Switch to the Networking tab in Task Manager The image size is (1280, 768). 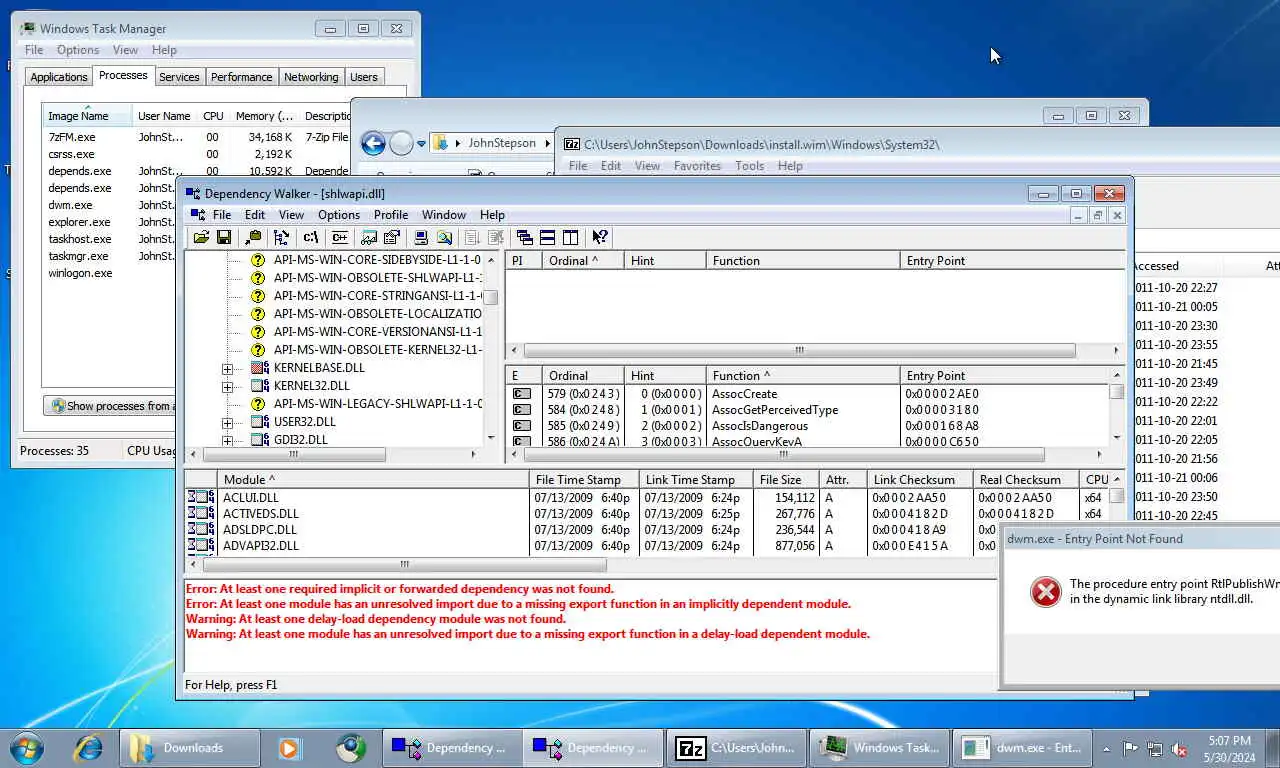(311, 77)
